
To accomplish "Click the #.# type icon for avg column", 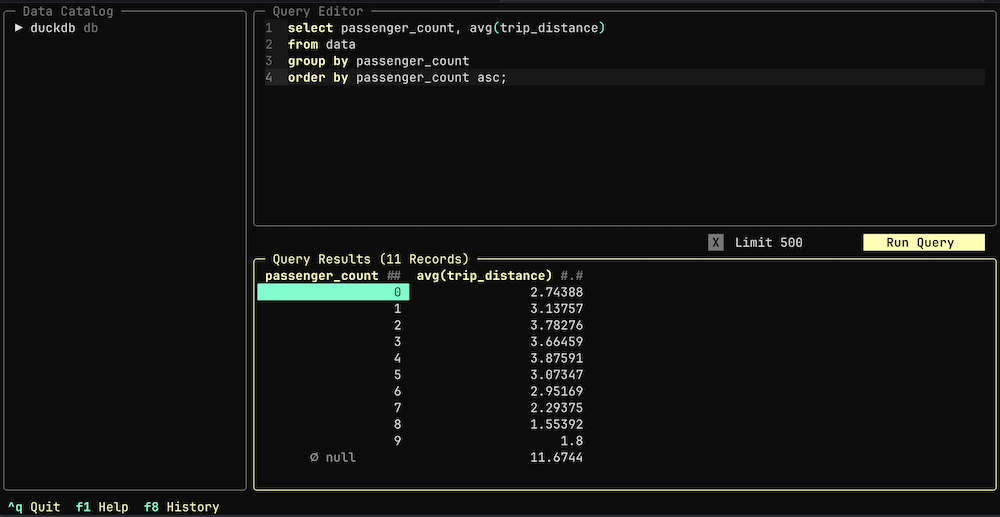I will click(572, 275).
